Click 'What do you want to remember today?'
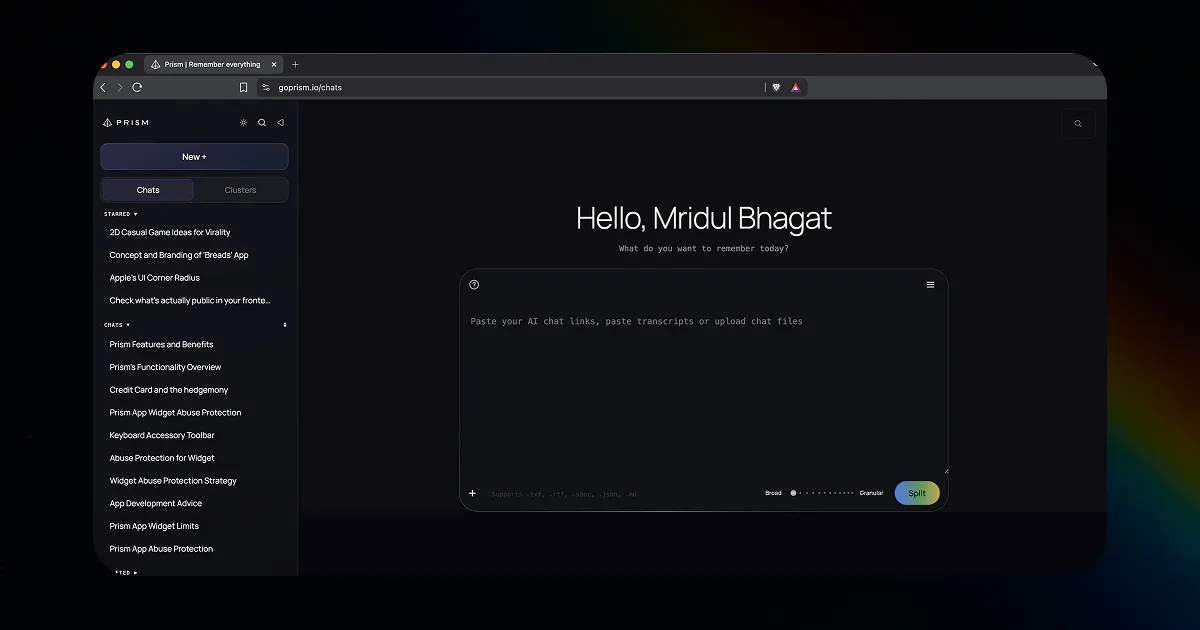This screenshot has height=630, width=1200. pos(704,248)
